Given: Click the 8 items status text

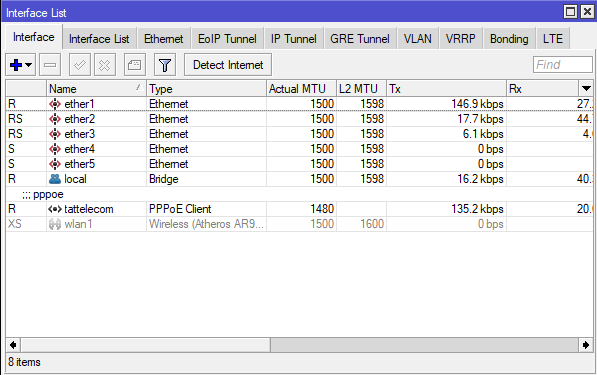Looking at the screenshot, I should pos(24,362).
